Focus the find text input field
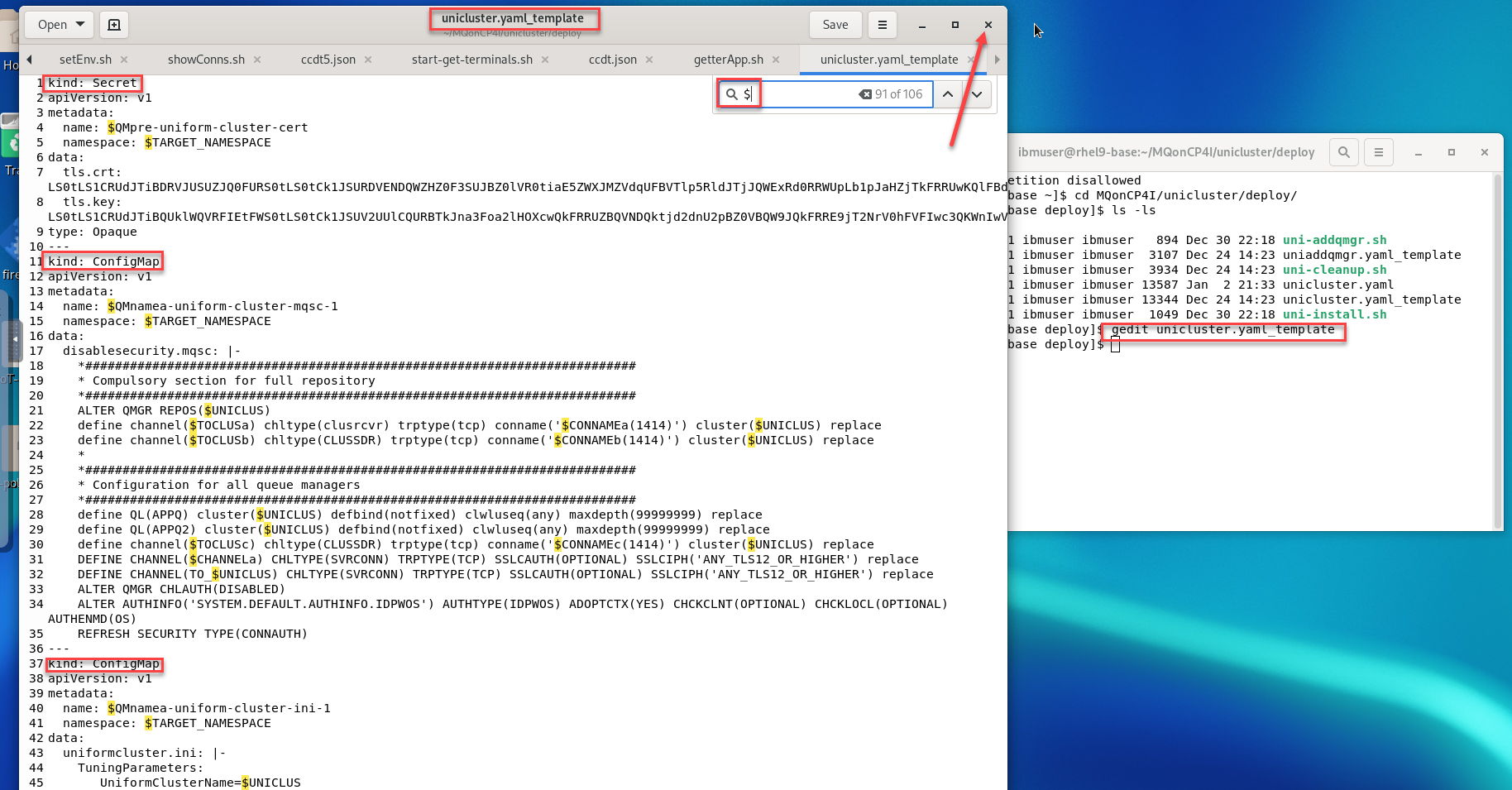The image size is (1512, 790). 806,94
